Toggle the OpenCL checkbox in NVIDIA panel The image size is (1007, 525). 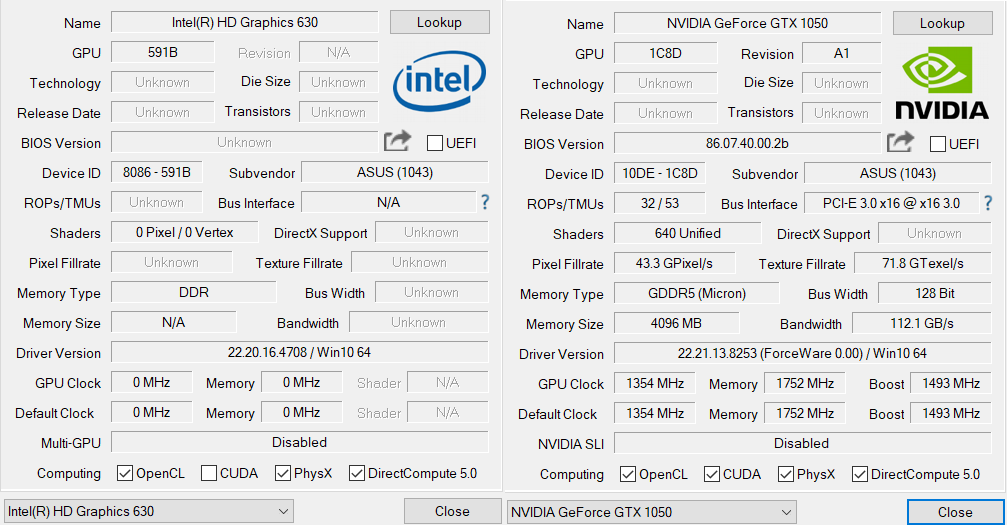tap(628, 474)
